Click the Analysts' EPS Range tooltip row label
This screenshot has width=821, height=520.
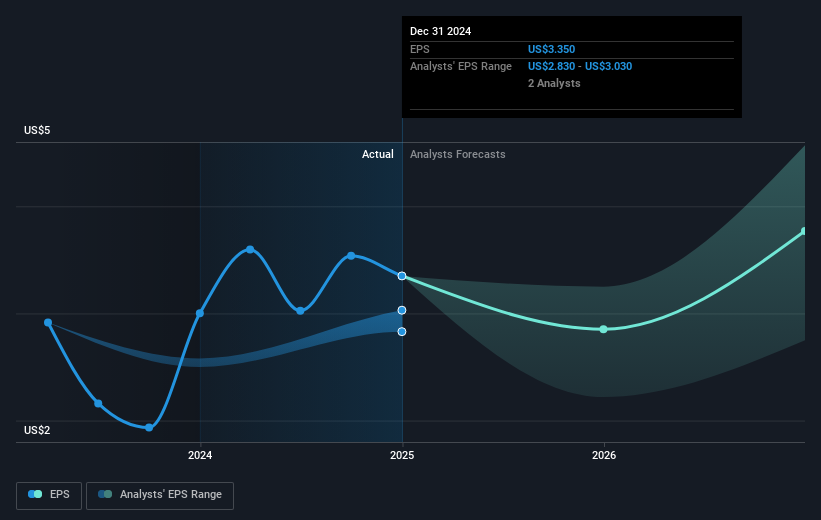(x=461, y=67)
